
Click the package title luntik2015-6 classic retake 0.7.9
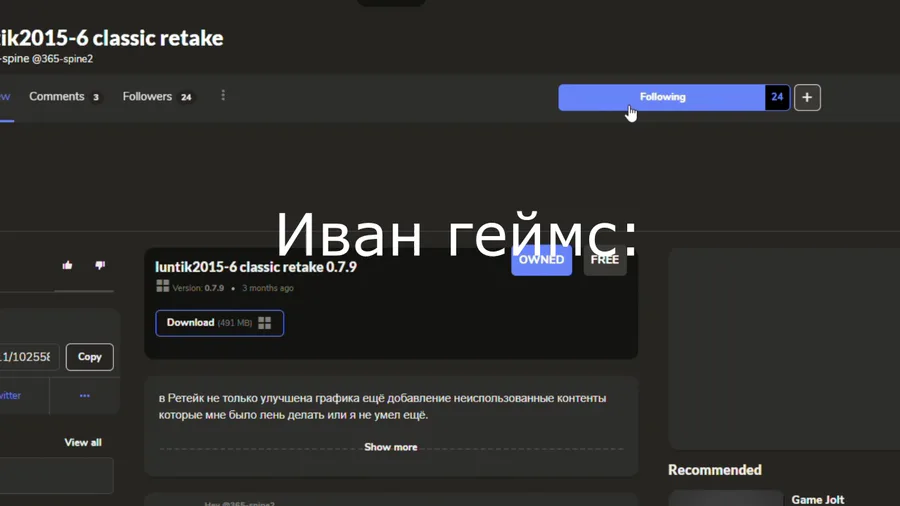tap(256, 267)
